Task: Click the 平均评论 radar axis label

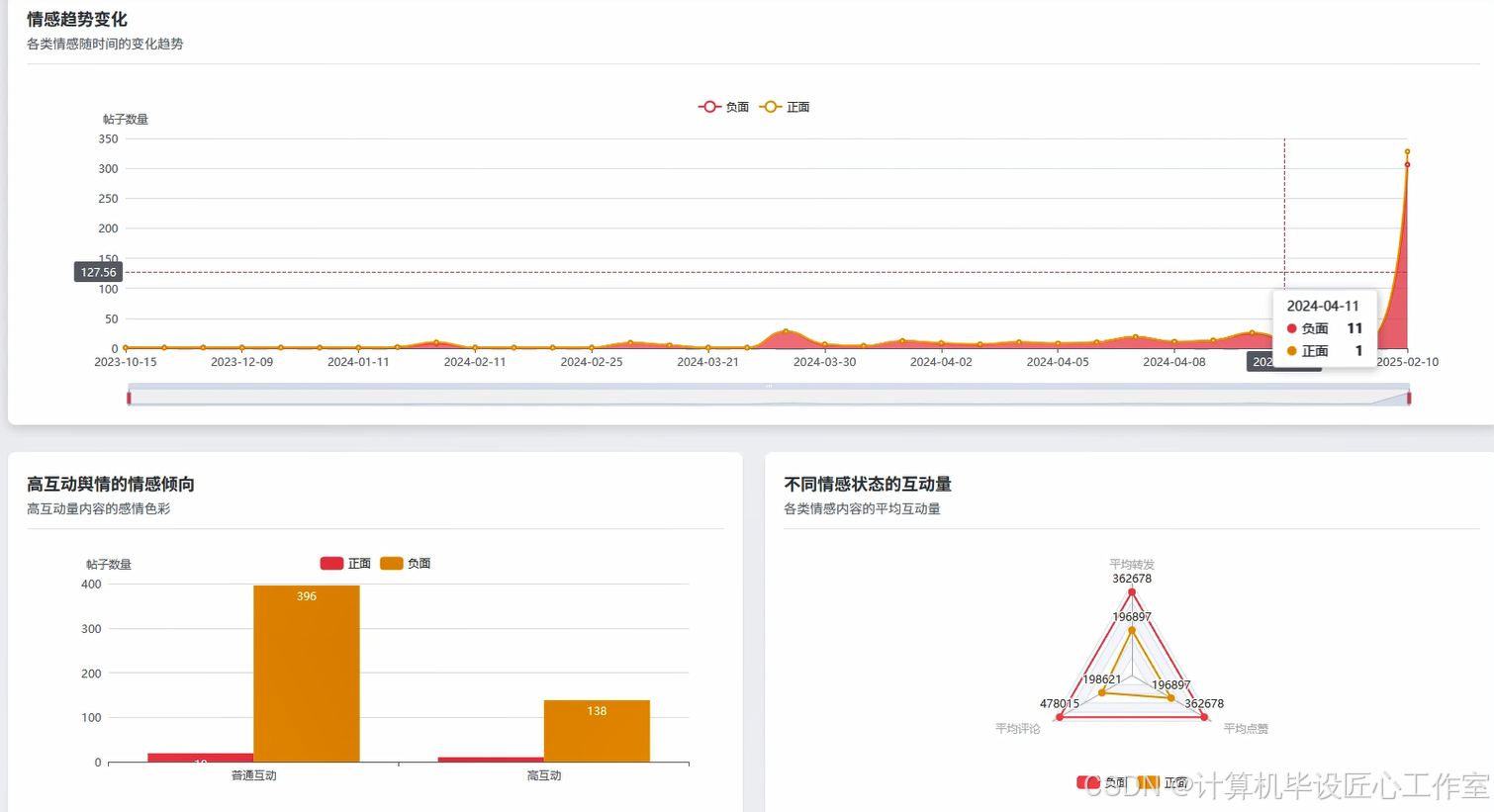Action: click(1018, 729)
